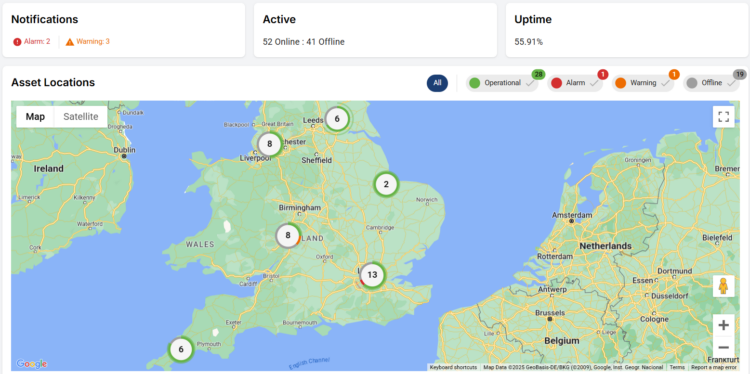Open Keyboard shortcuts link
The height and width of the screenshot is (374, 750).
point(453,367)
